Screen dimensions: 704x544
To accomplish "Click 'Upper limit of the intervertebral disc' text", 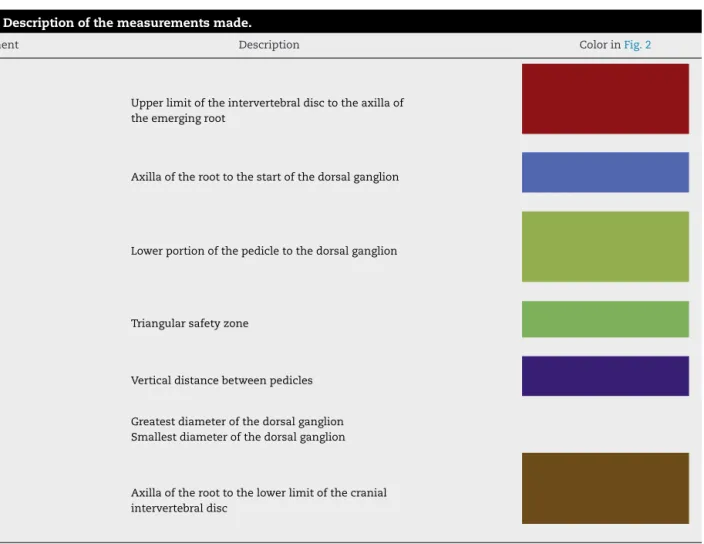I will point(227,103).
